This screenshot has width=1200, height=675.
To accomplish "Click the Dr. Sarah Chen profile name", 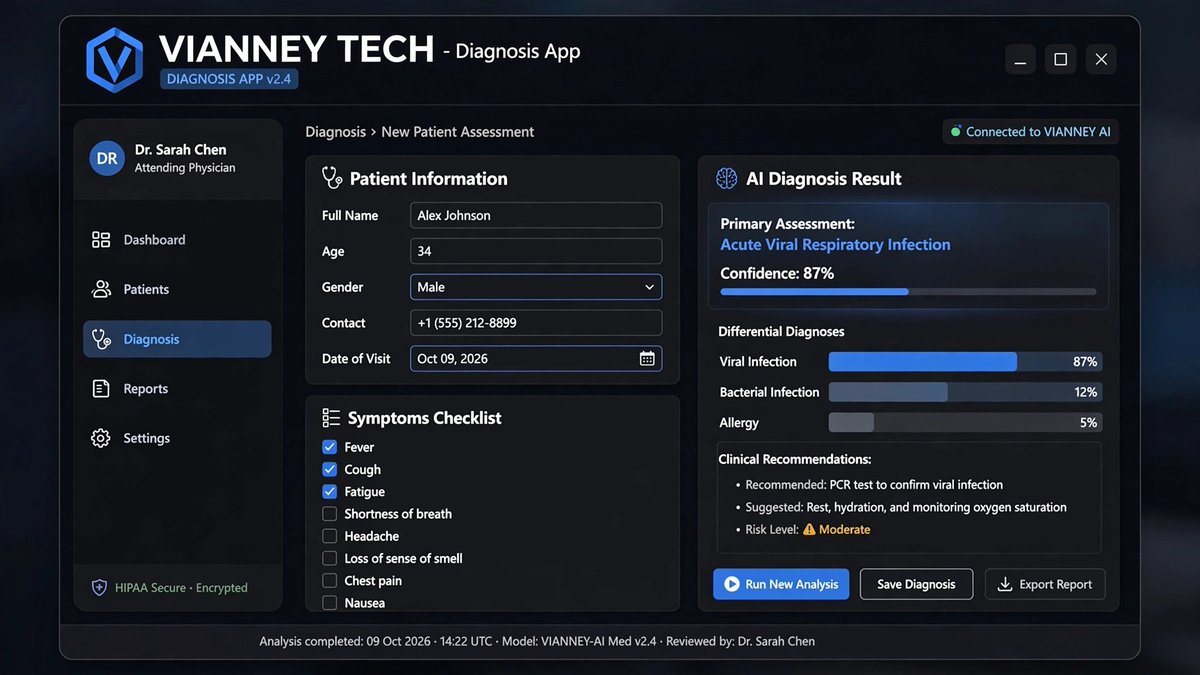I will pos(180,150).
